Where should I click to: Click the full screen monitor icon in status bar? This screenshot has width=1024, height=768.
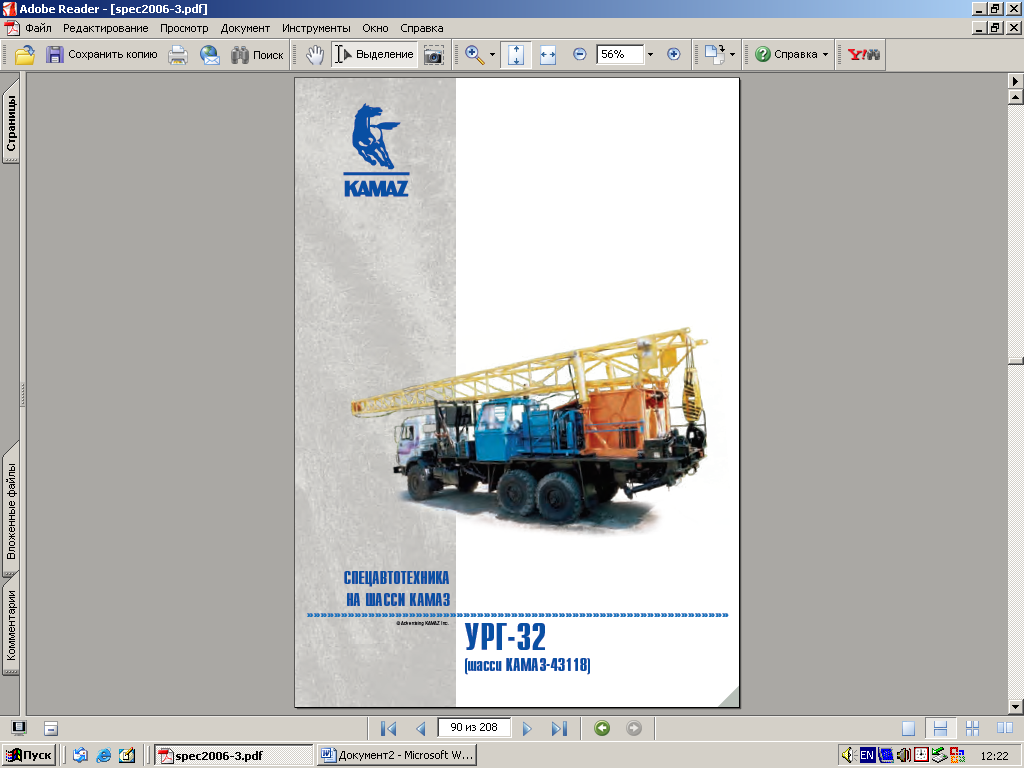[20, 728]
